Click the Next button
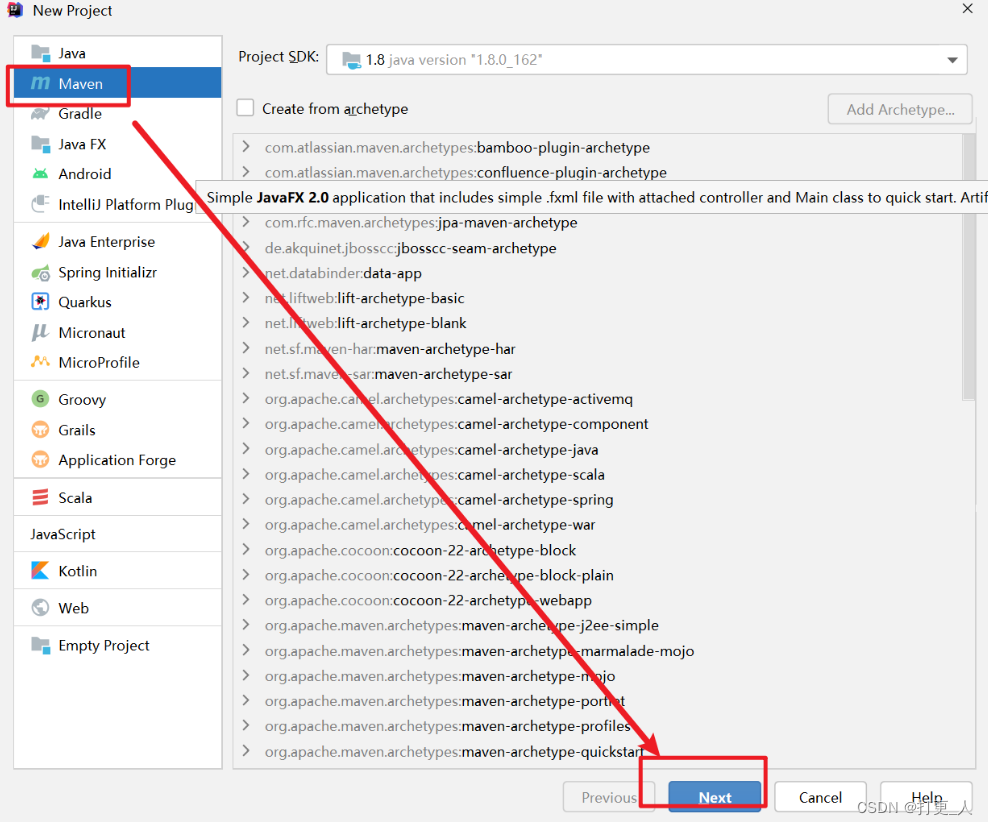988x825 pixels. click(x=715, y=797)
